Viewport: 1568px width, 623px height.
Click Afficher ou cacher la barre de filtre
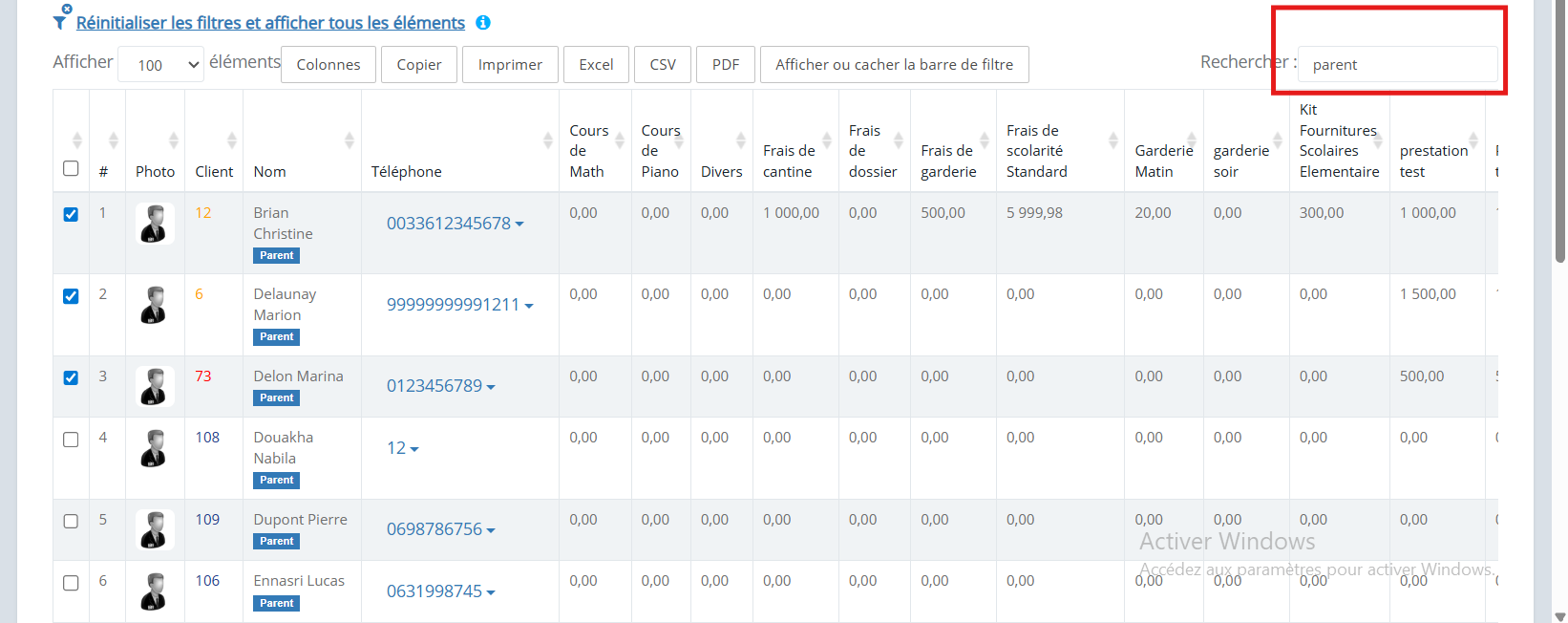pyautogui.click(x=894, y=65)
